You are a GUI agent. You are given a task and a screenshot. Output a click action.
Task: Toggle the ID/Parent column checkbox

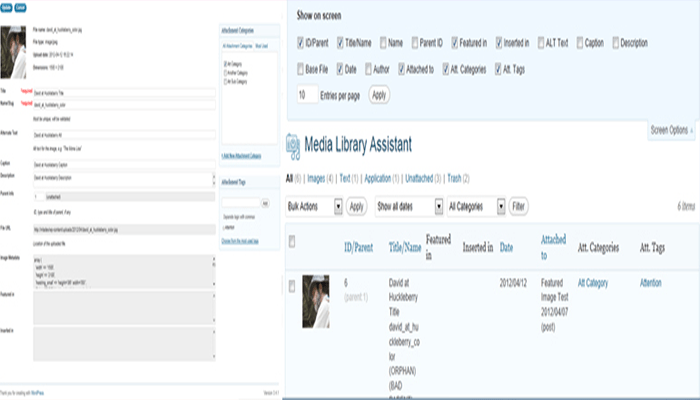click(300, 43)
